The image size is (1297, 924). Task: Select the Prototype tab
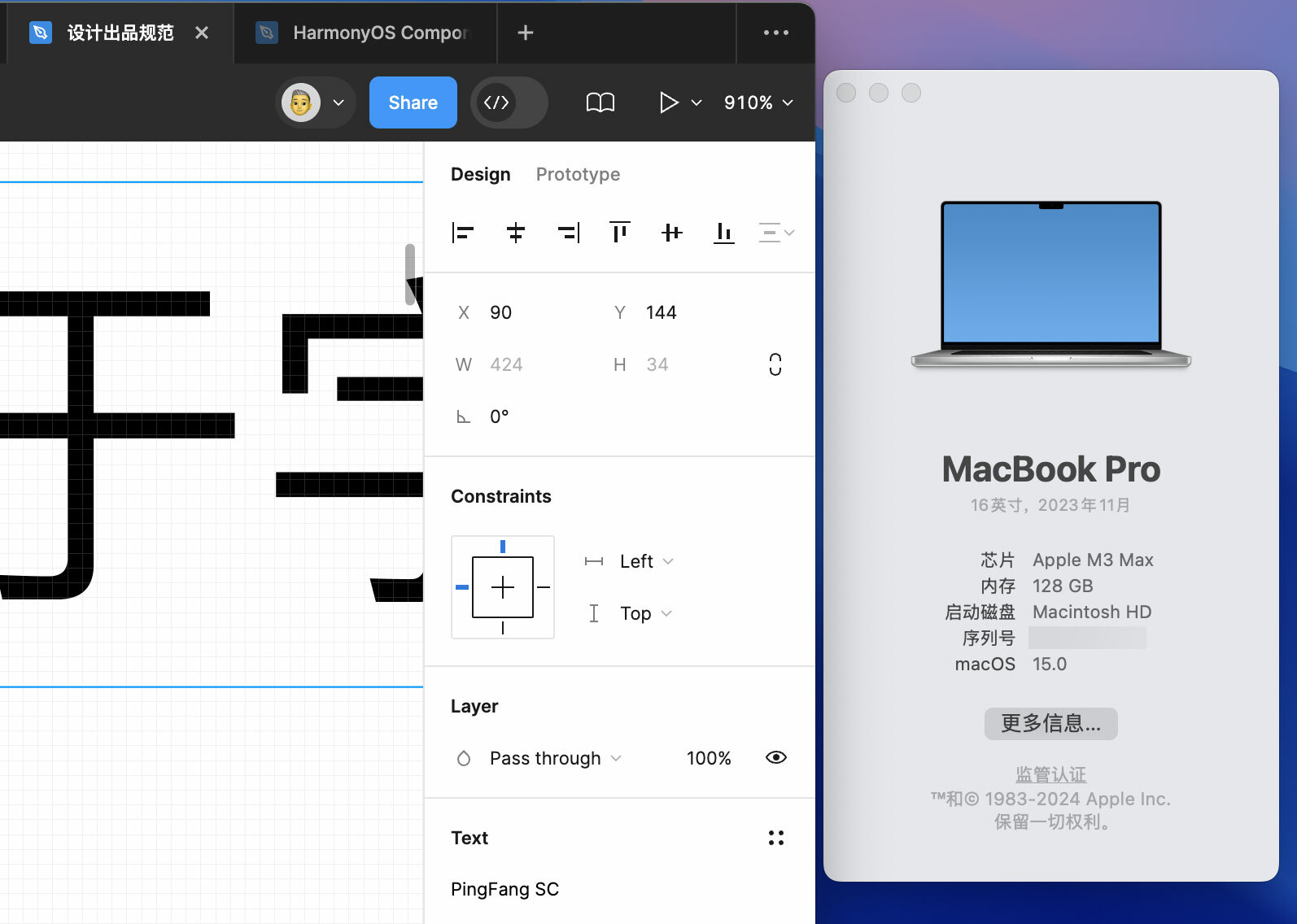(579, 174)
